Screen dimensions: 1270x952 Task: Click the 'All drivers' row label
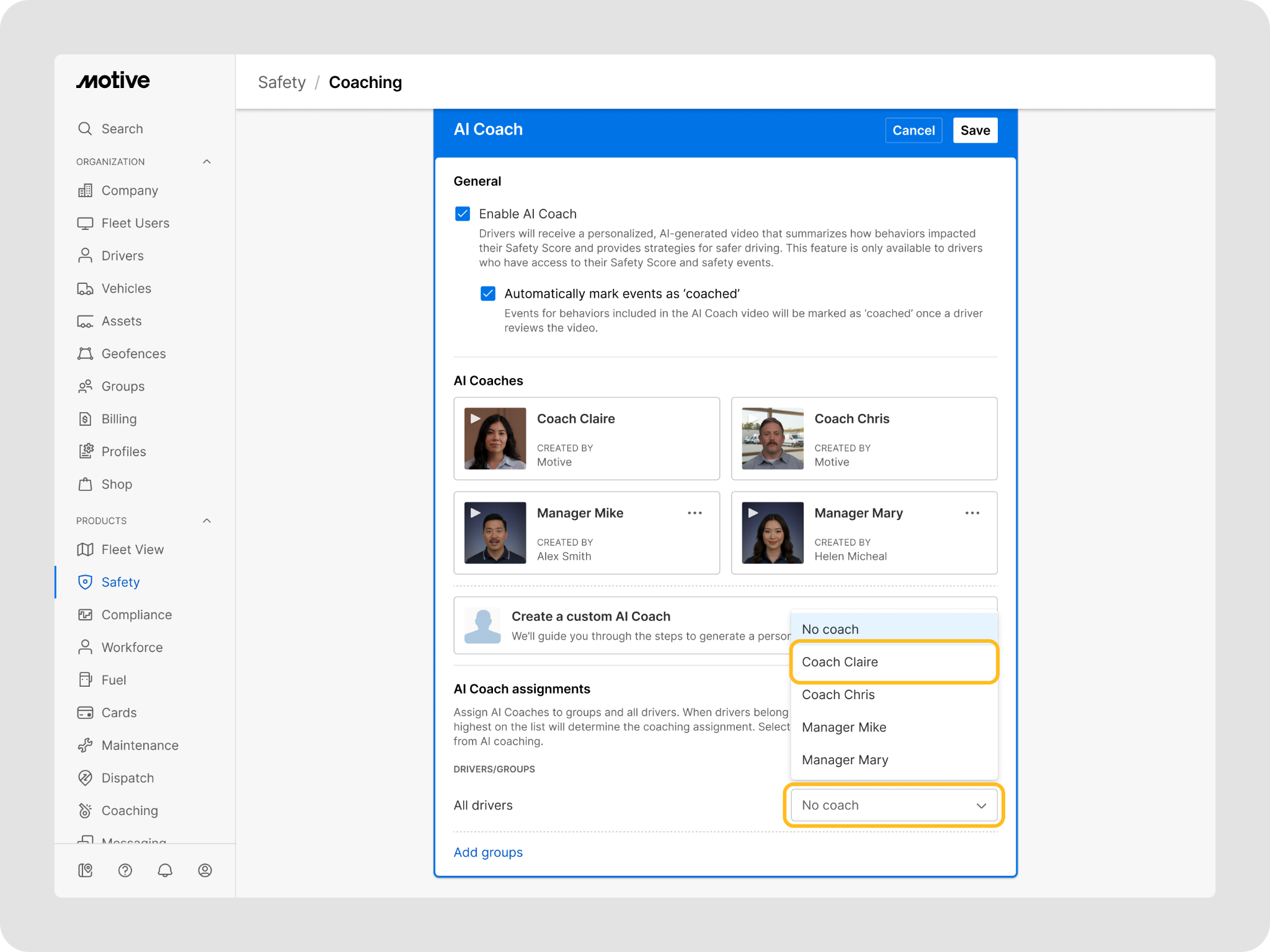pos(483,805)
